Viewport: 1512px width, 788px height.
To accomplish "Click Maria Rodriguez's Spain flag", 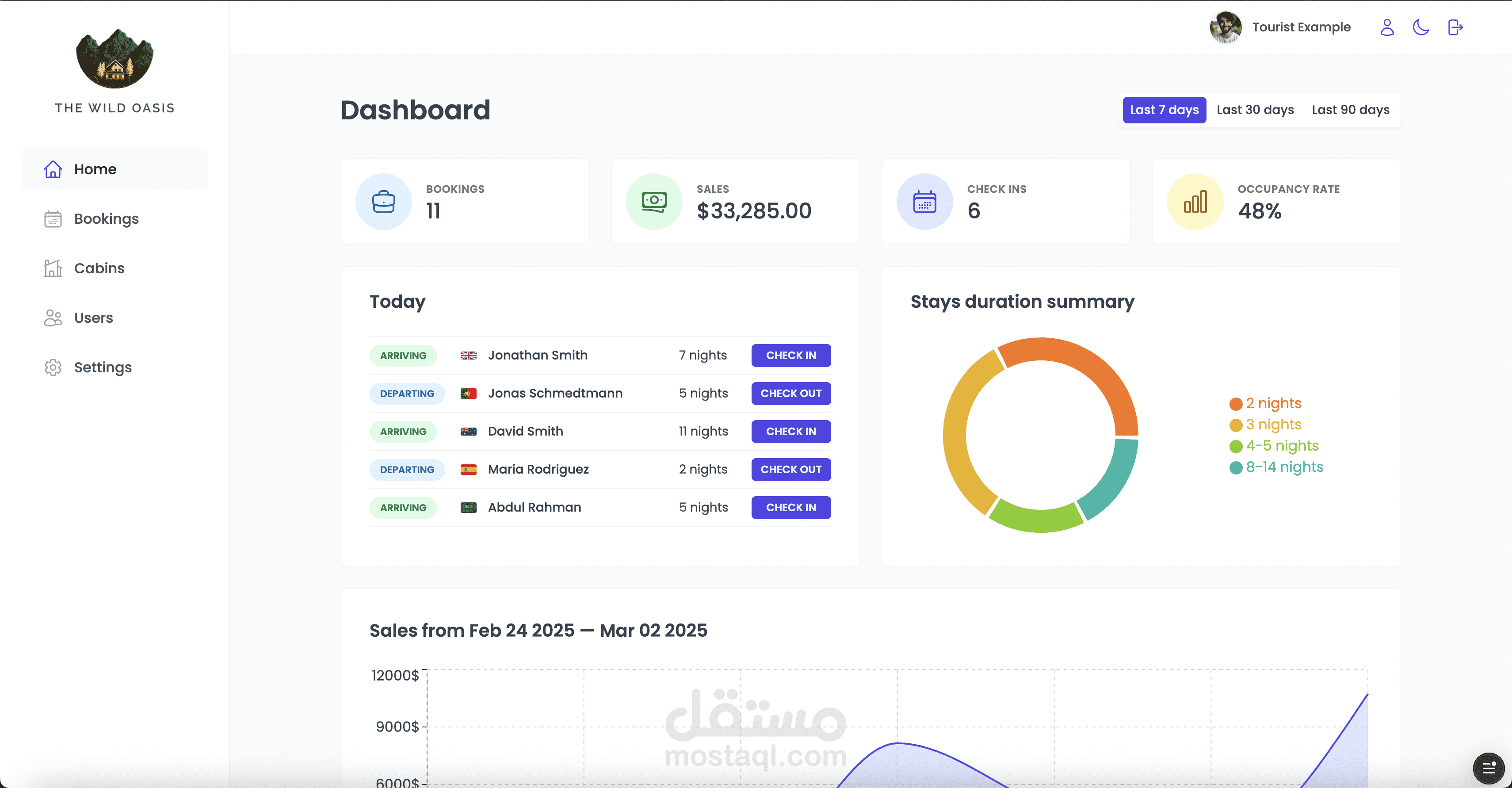I will [x=468, y=469].
